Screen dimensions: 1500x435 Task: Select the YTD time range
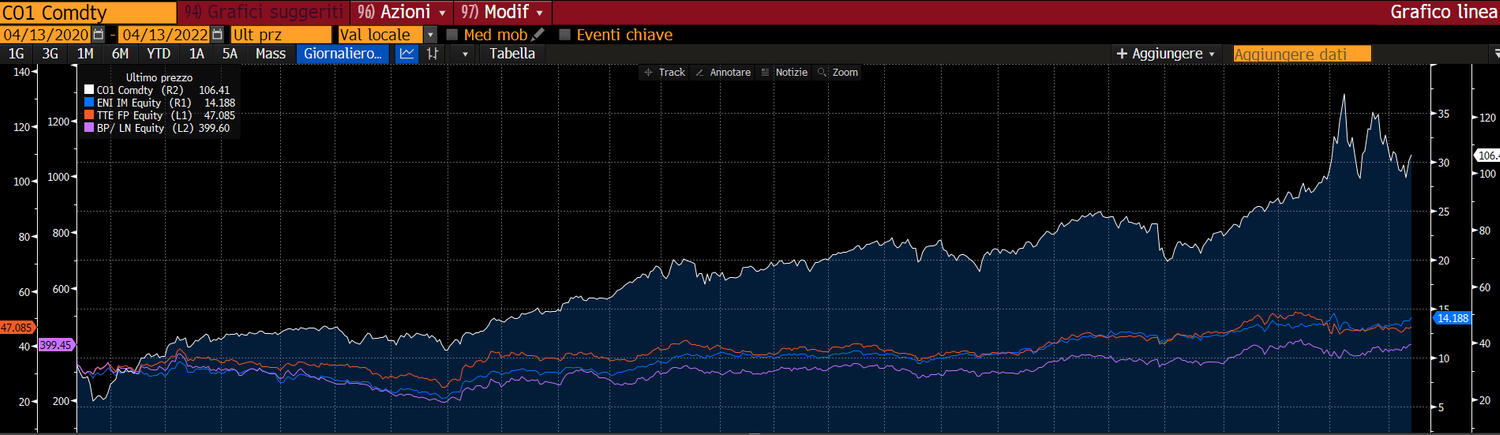click(158, 54)
